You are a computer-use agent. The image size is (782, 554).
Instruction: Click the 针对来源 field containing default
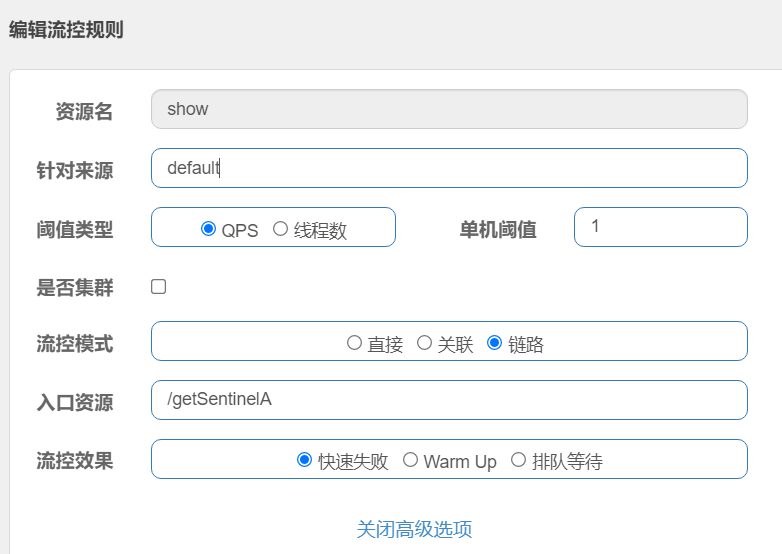449,168
